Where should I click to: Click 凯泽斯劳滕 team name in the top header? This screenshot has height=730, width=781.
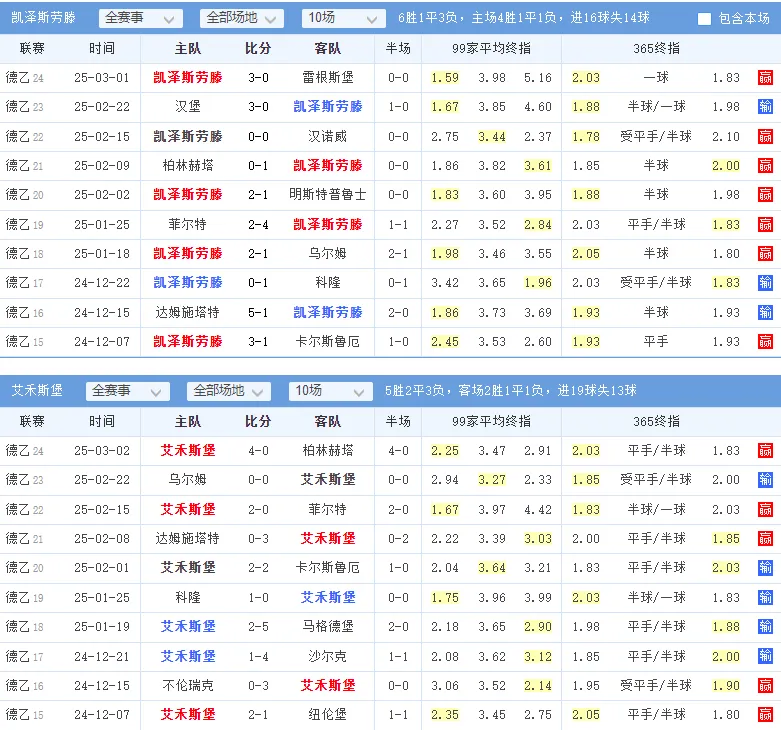coord(43,18)
